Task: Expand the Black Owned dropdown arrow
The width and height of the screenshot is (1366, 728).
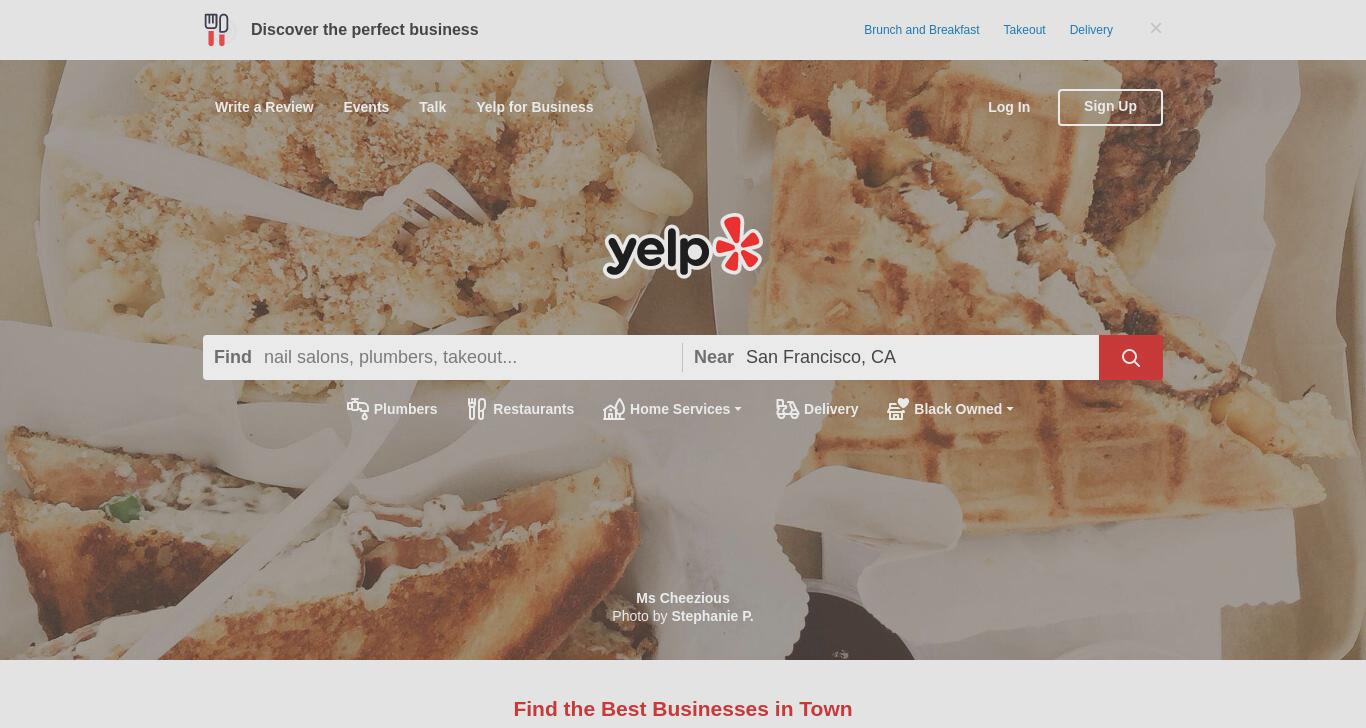Action: [x=1010, y=409]
